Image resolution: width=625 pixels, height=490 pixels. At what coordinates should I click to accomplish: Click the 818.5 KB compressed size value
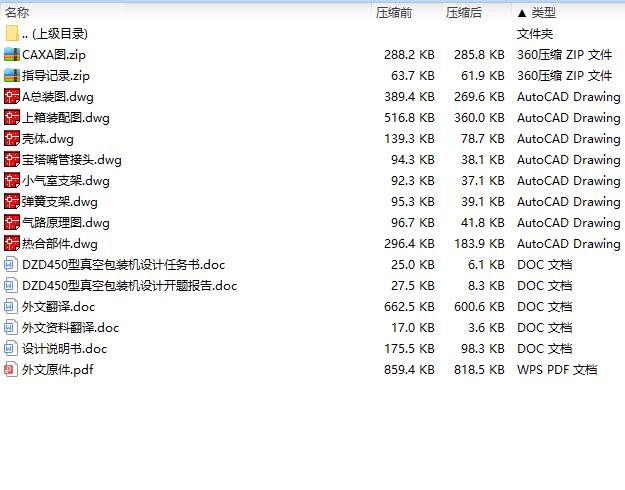click(480, 370)
